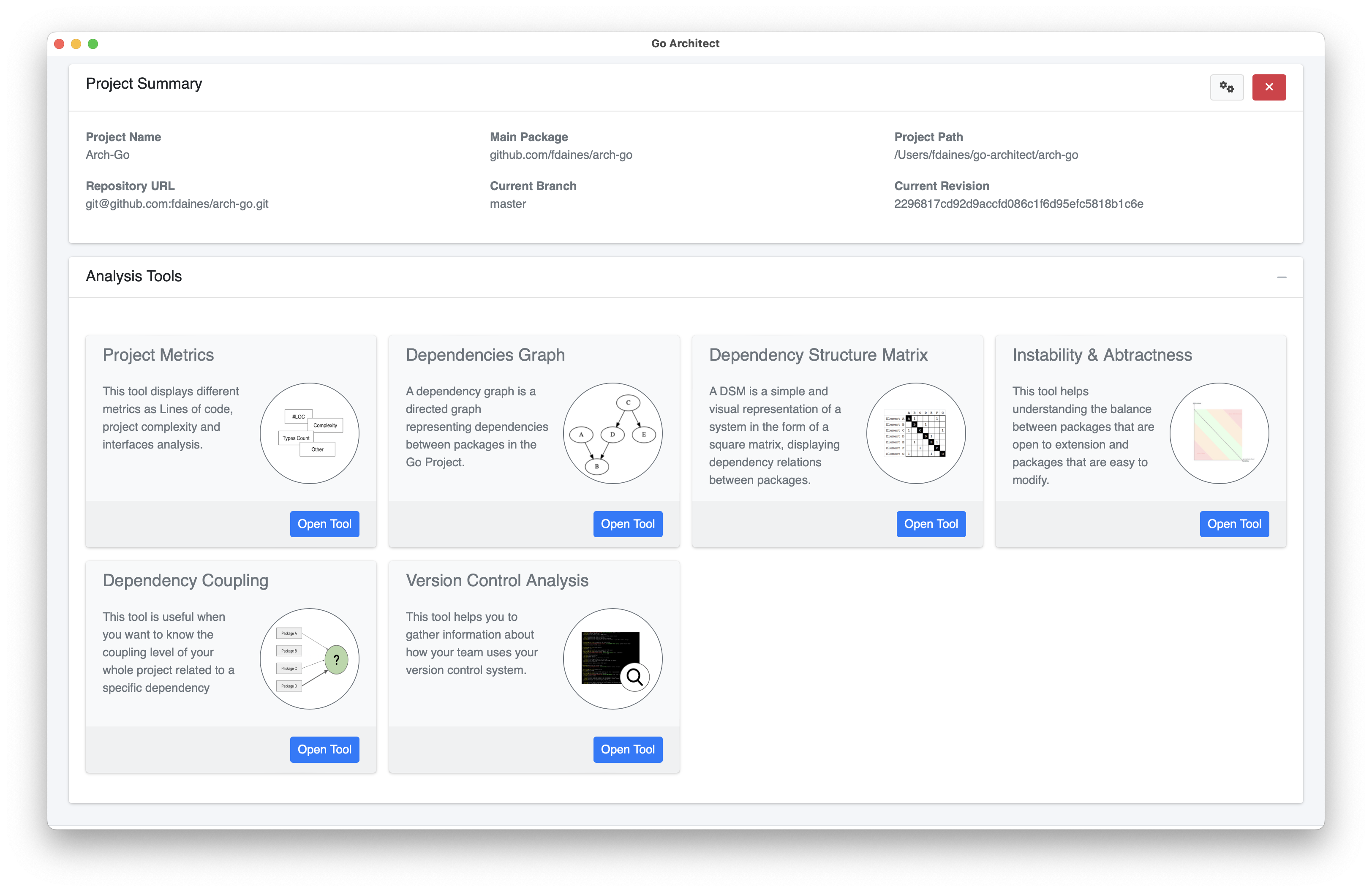Click Dependencies Graph illustration icon
Viewport: 1372px width, 892px height.
[x=613, y=433]
